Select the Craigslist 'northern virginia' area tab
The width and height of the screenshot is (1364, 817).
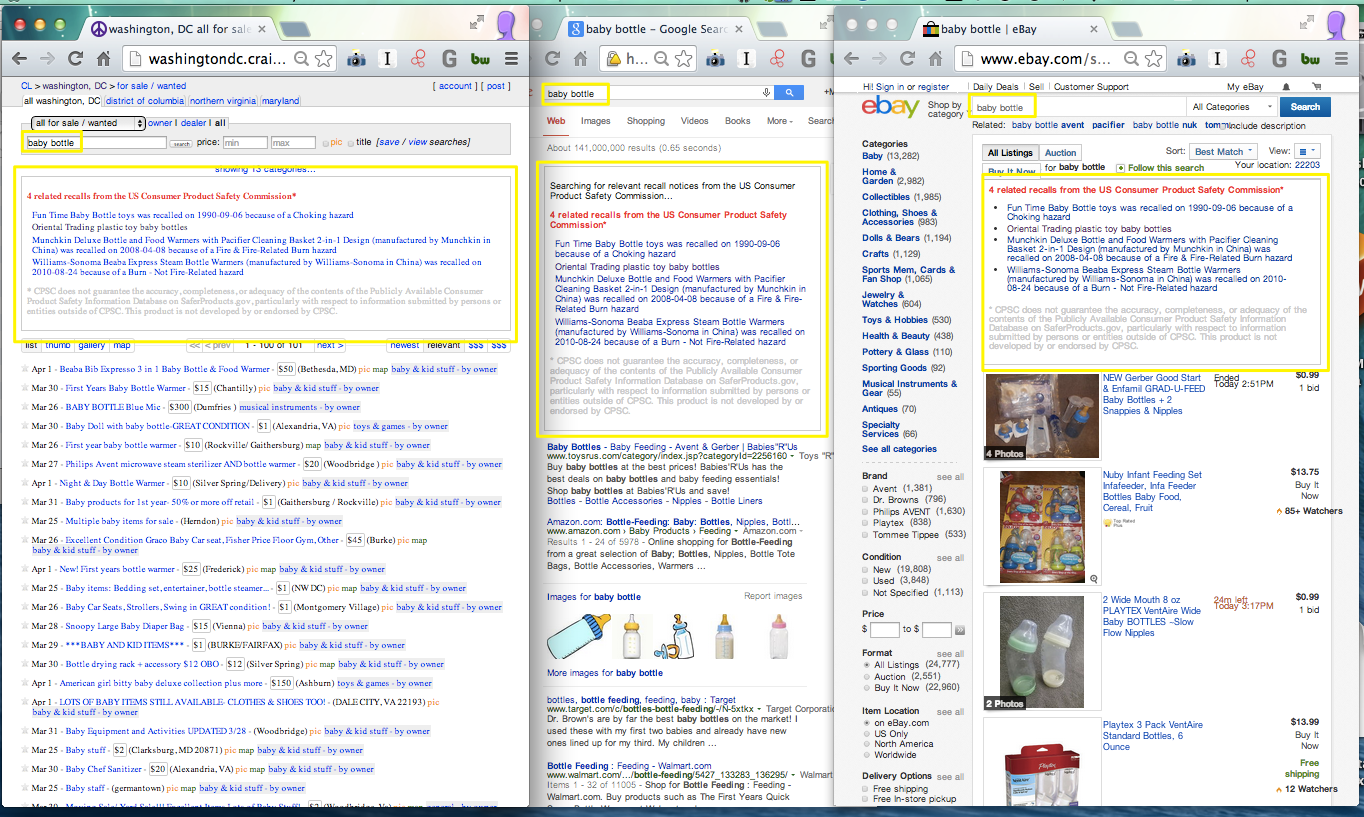click(x=222, y=101)
